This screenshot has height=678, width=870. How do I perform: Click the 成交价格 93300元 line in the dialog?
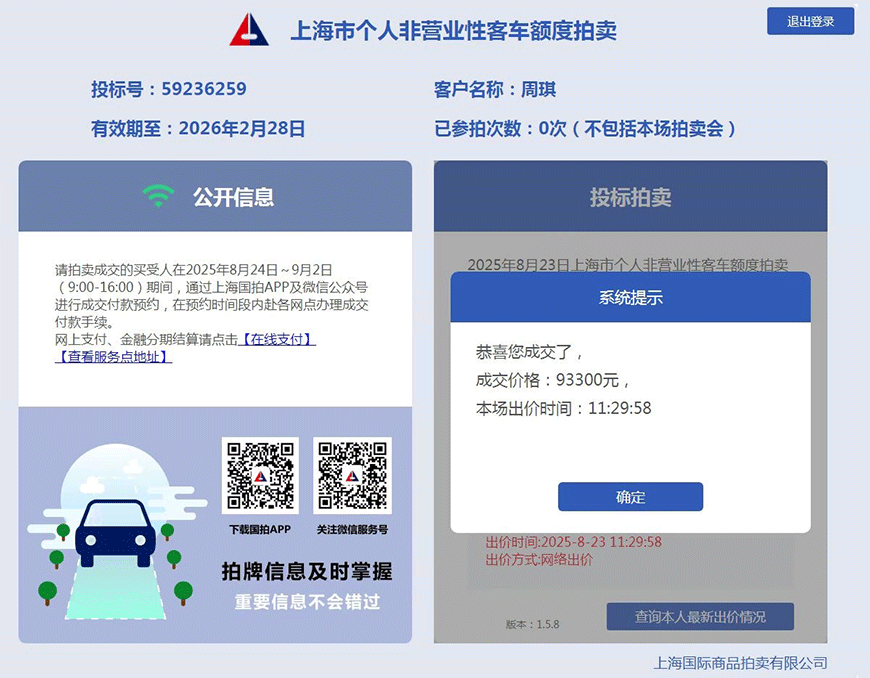click(x=553, y=380)
